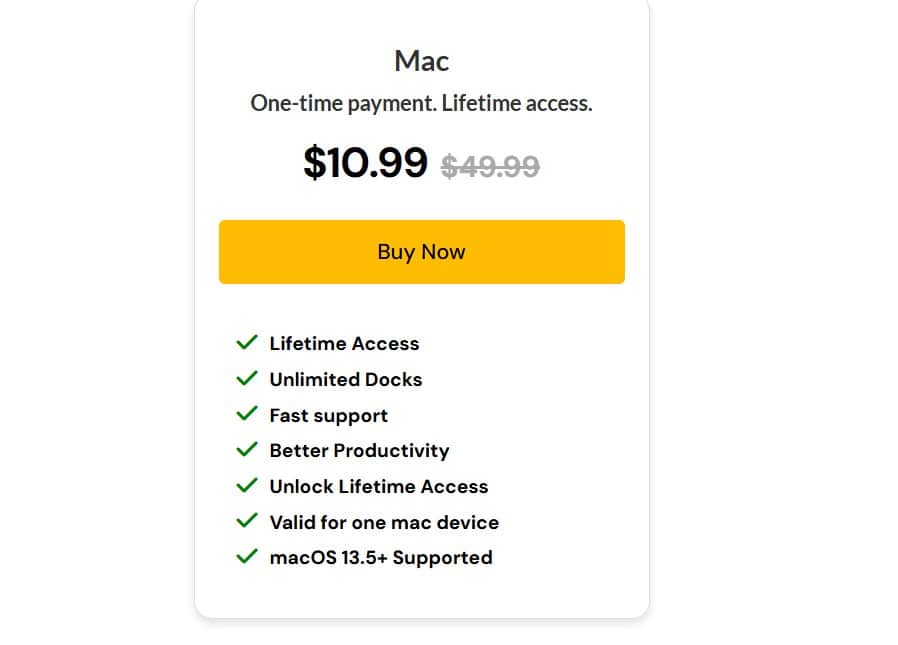Select the Lifetime Access list entry
The image size is (898, 645).
(x=344, y=343)
